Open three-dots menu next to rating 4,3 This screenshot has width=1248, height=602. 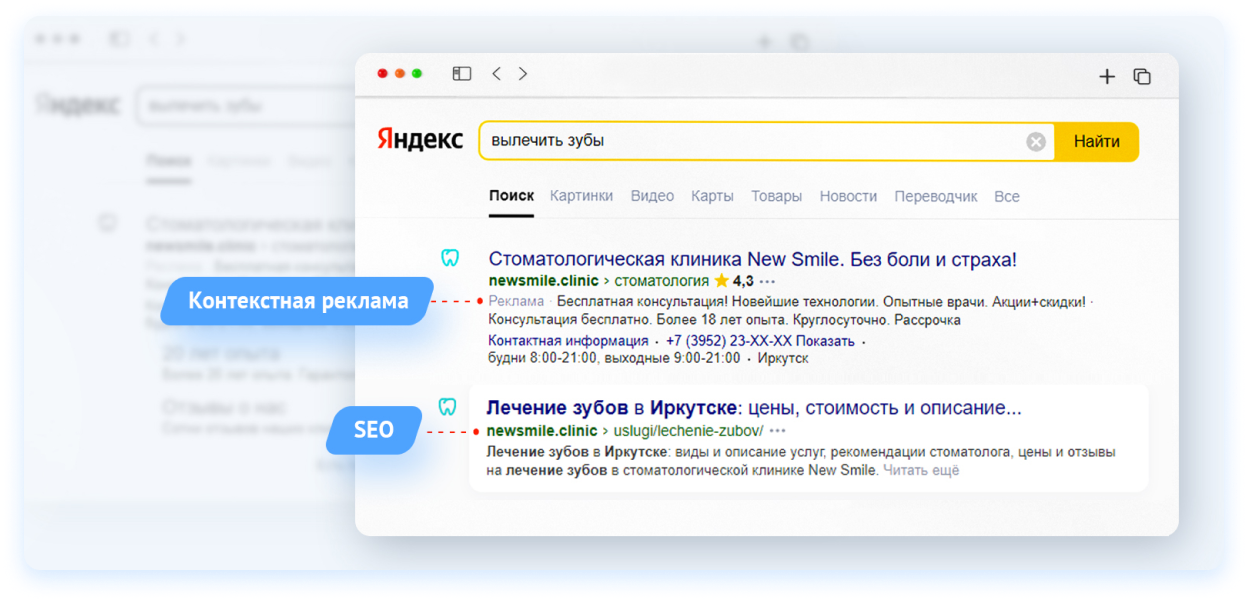(x=768, y=281)
